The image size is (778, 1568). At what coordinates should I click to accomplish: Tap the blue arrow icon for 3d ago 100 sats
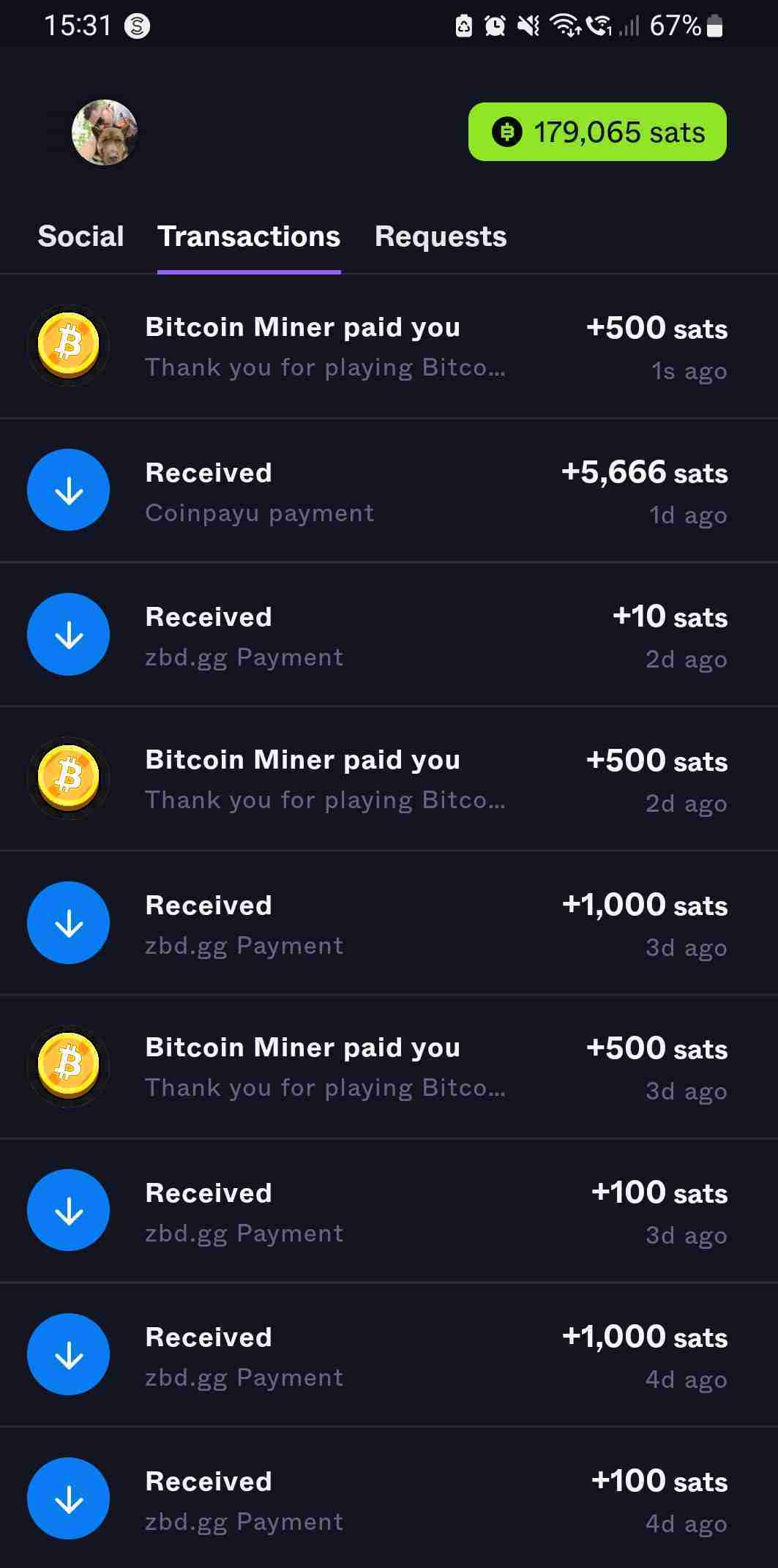tap(69, 1210)
